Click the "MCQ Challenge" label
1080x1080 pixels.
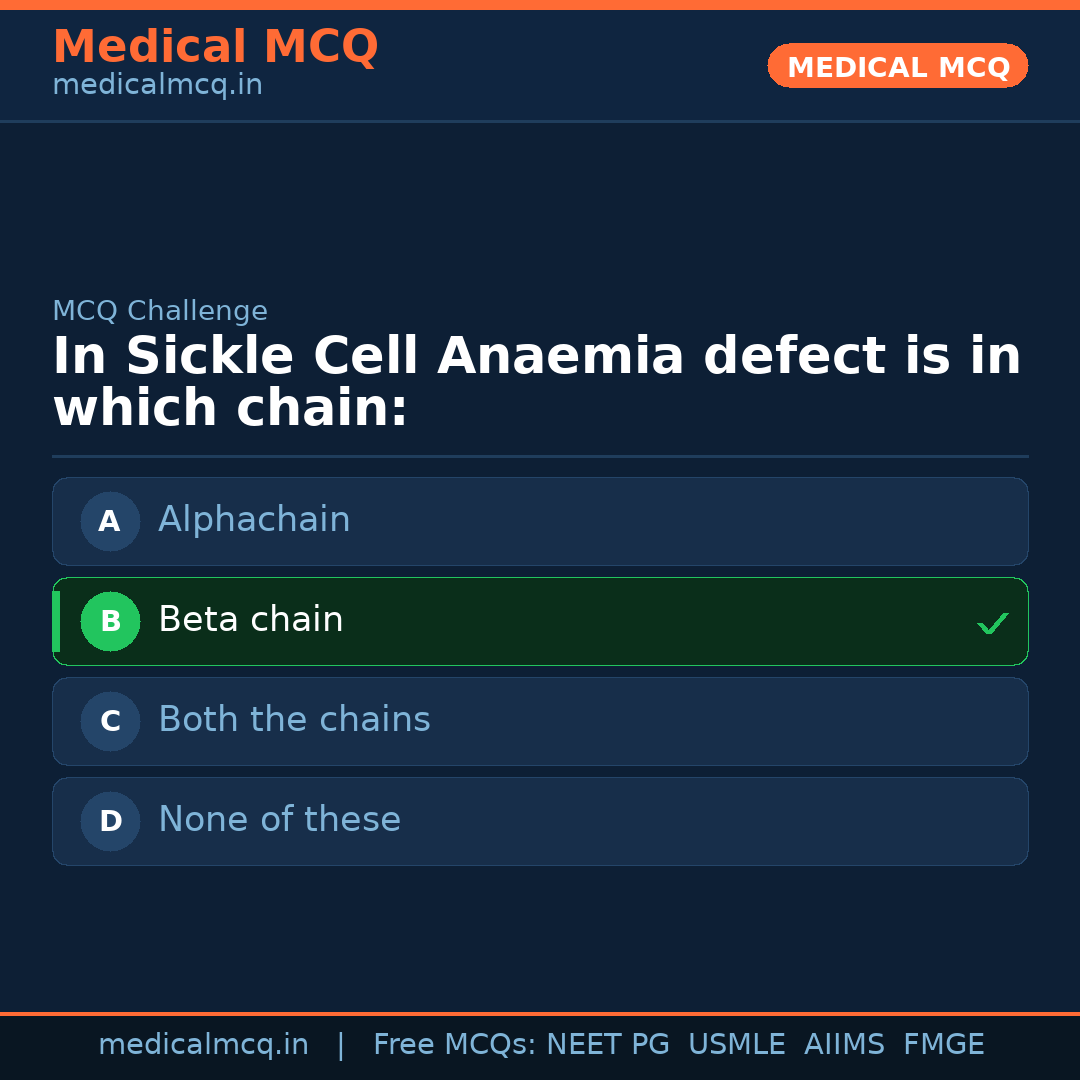pos(160,311)
